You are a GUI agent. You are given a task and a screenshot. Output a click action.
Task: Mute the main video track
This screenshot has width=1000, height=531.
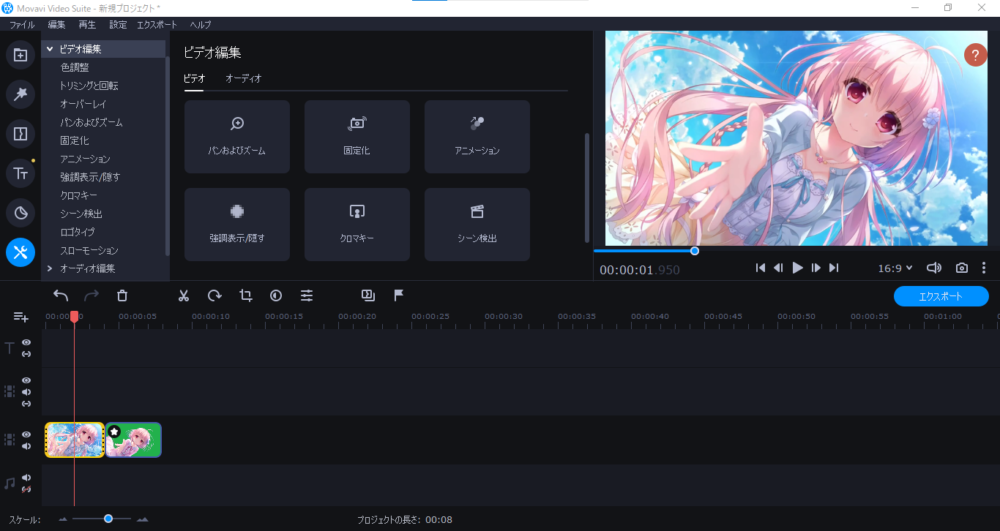[26, 446]
